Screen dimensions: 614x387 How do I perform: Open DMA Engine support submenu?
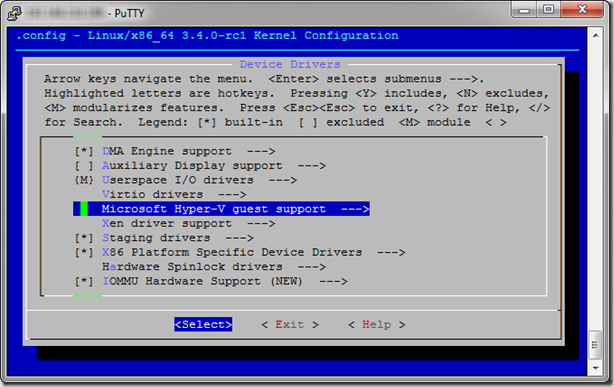pyautogui.click(x=188, y=151)
